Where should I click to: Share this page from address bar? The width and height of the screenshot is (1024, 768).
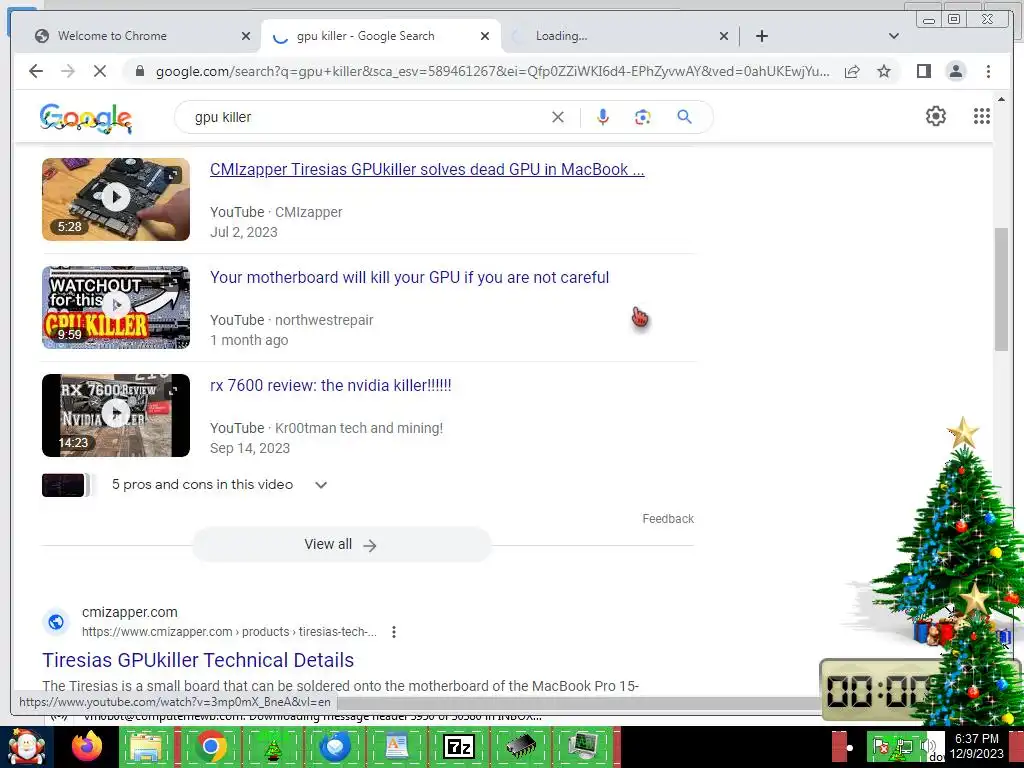click(x=852, y=71)
